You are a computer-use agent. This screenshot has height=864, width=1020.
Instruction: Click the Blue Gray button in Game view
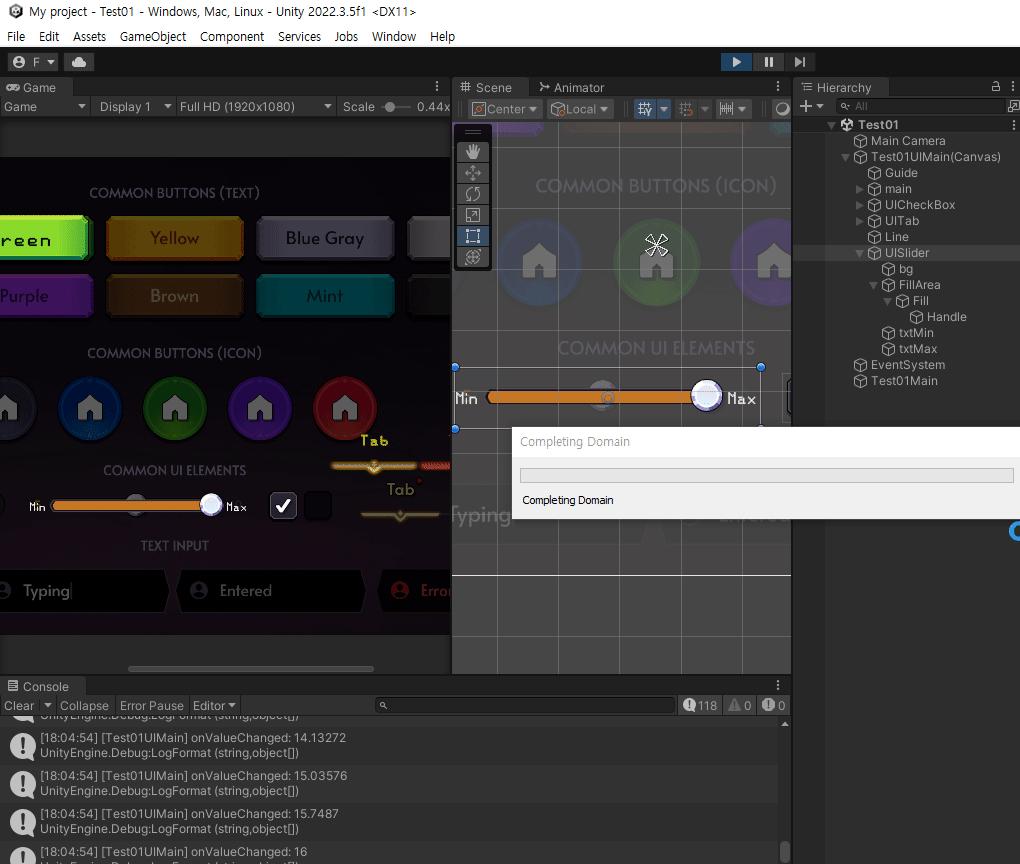coord(325,238)
